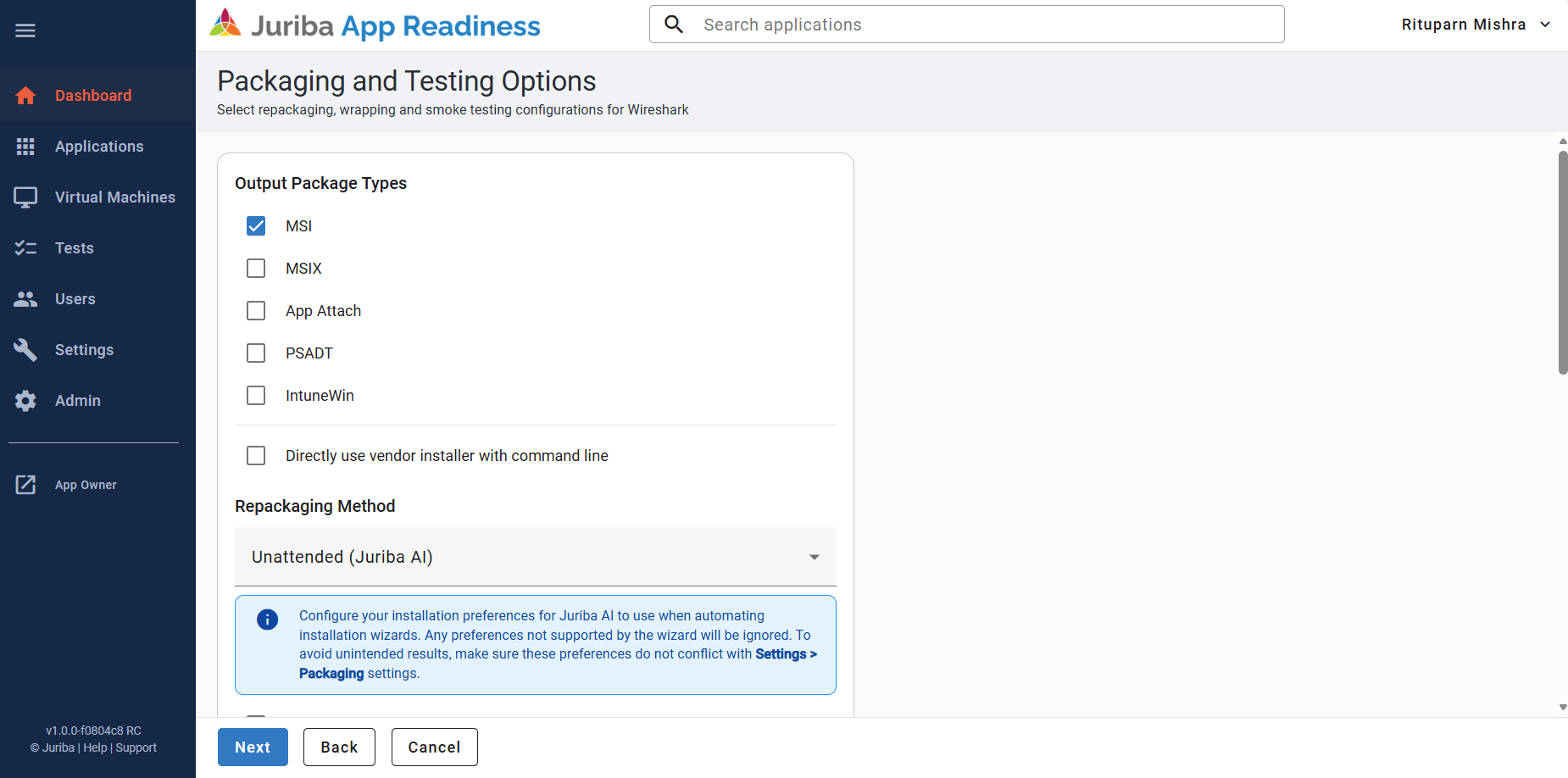The image size is (1568, 778).
Task: Open the App Owner menu item
Action: (x=97, y=485)
